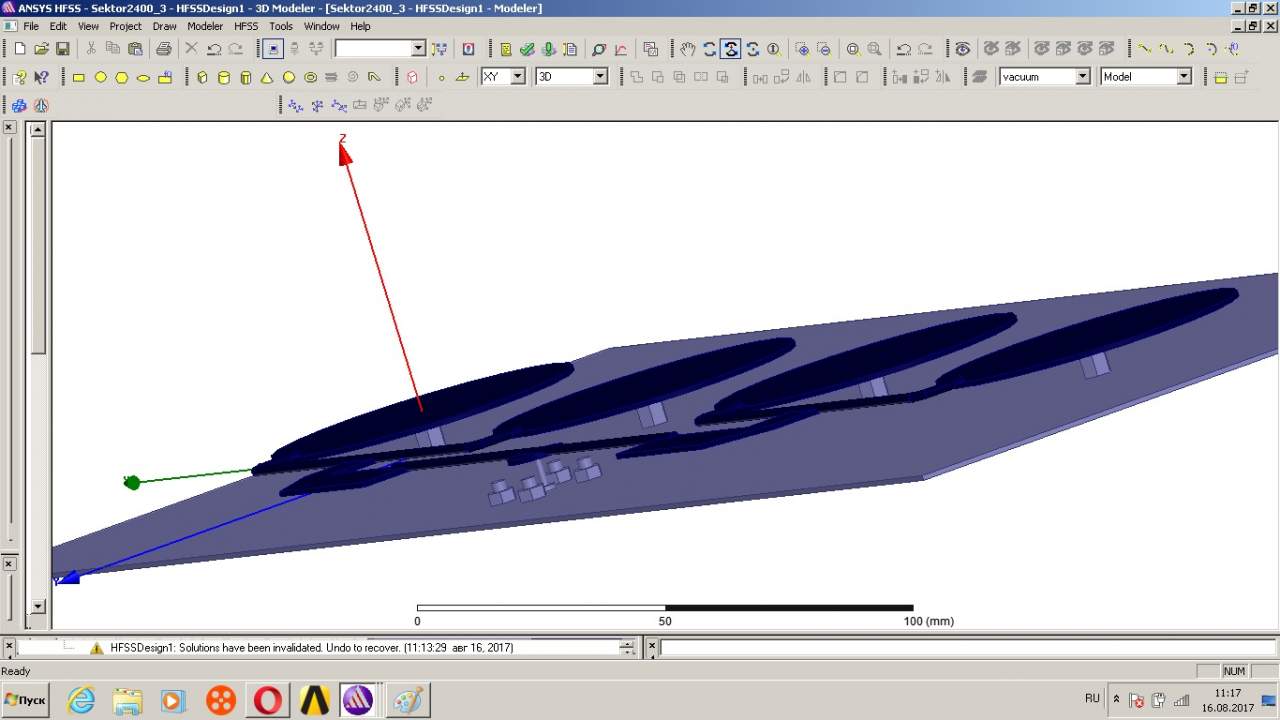The height and width of the screenshot is (720, 1280).
Task: Open the XY drawing plane dropdown
Action: tap(517, 77)
